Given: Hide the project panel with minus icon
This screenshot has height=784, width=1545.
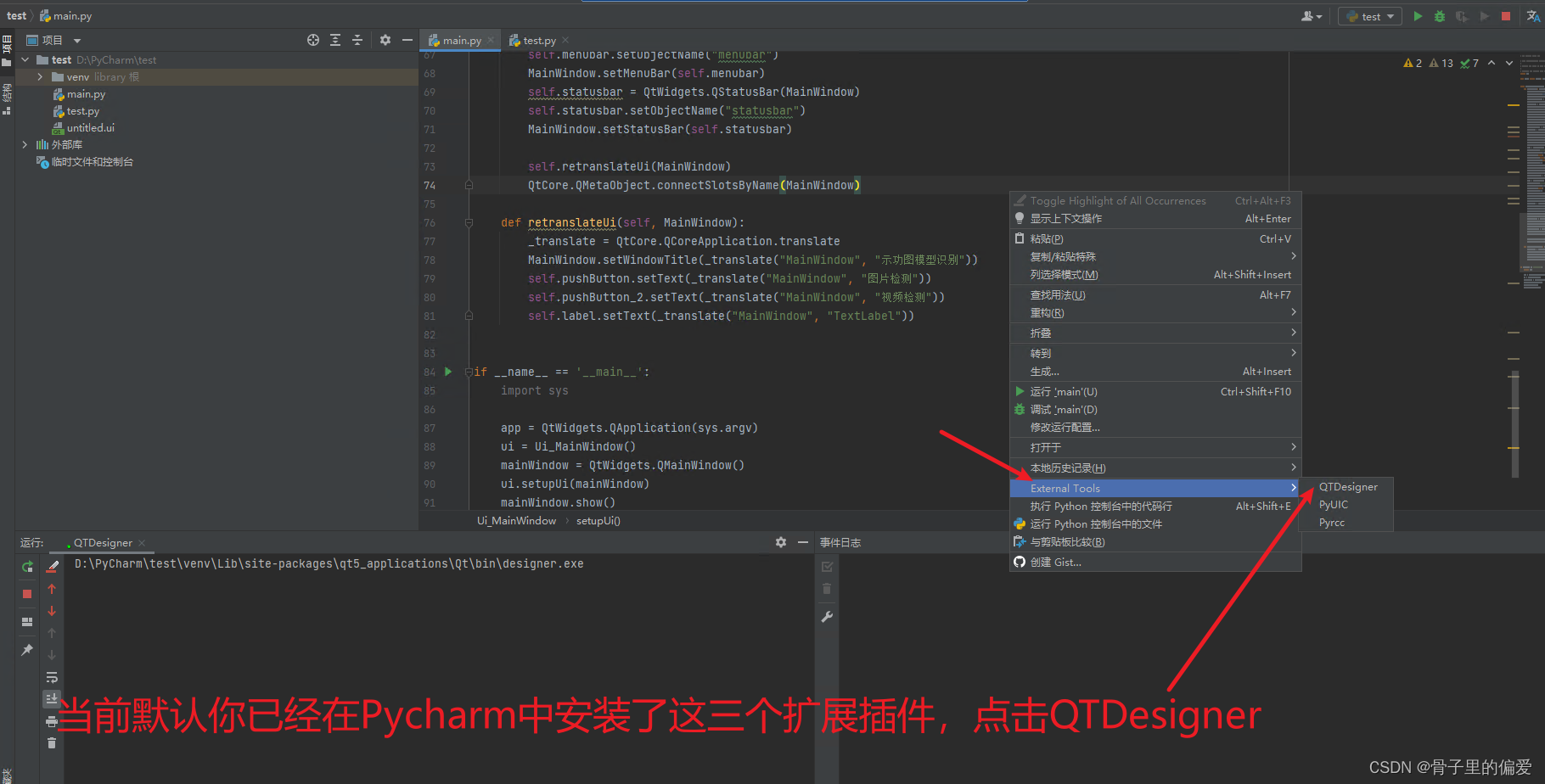Looking at the screenshot, I should [x=407, y=40].
